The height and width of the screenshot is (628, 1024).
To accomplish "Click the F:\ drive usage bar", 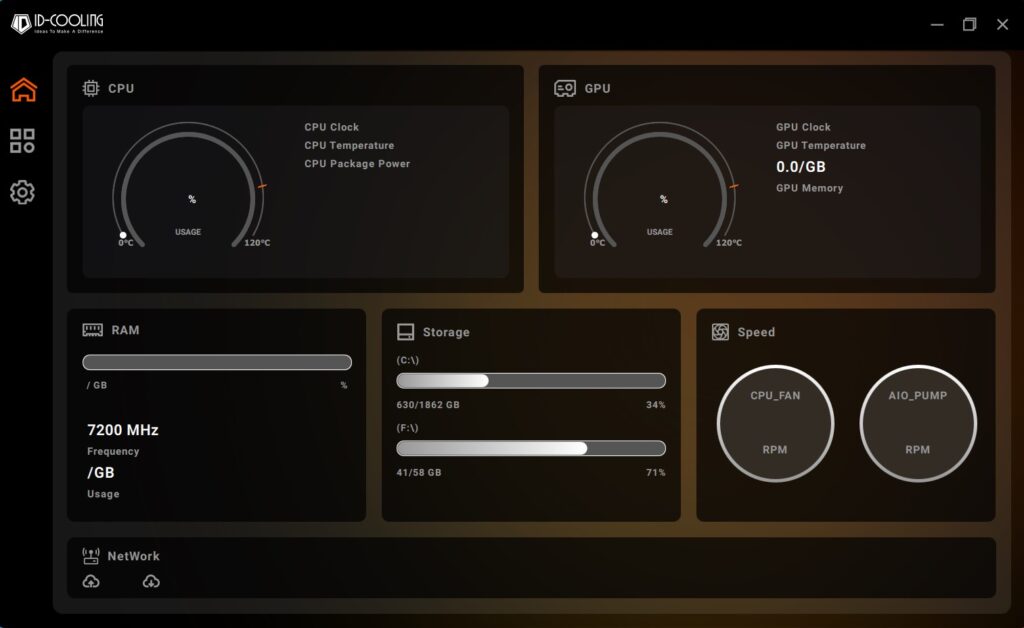I will coord(531,448).
